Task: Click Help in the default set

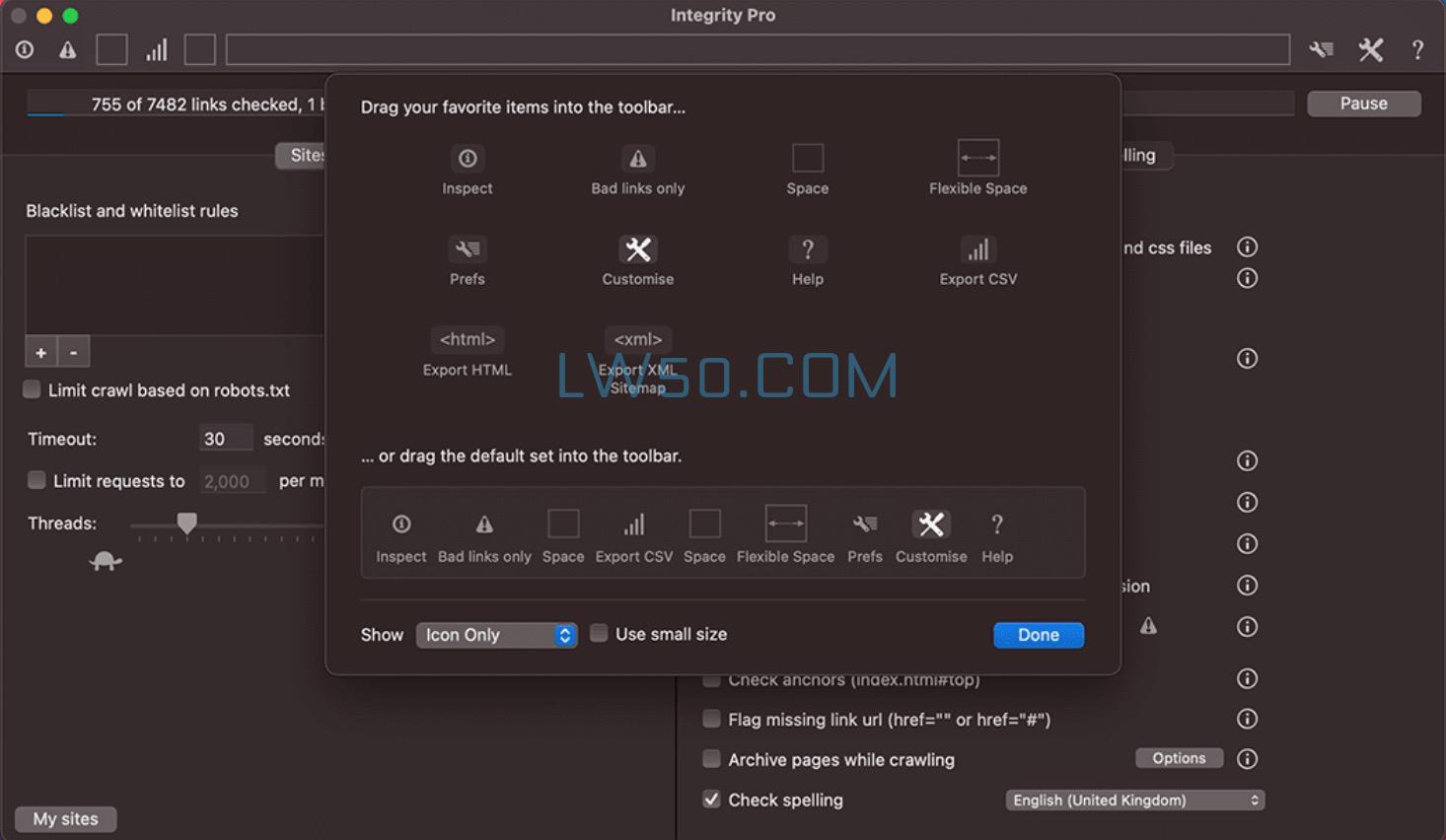Action: [997, 537]
